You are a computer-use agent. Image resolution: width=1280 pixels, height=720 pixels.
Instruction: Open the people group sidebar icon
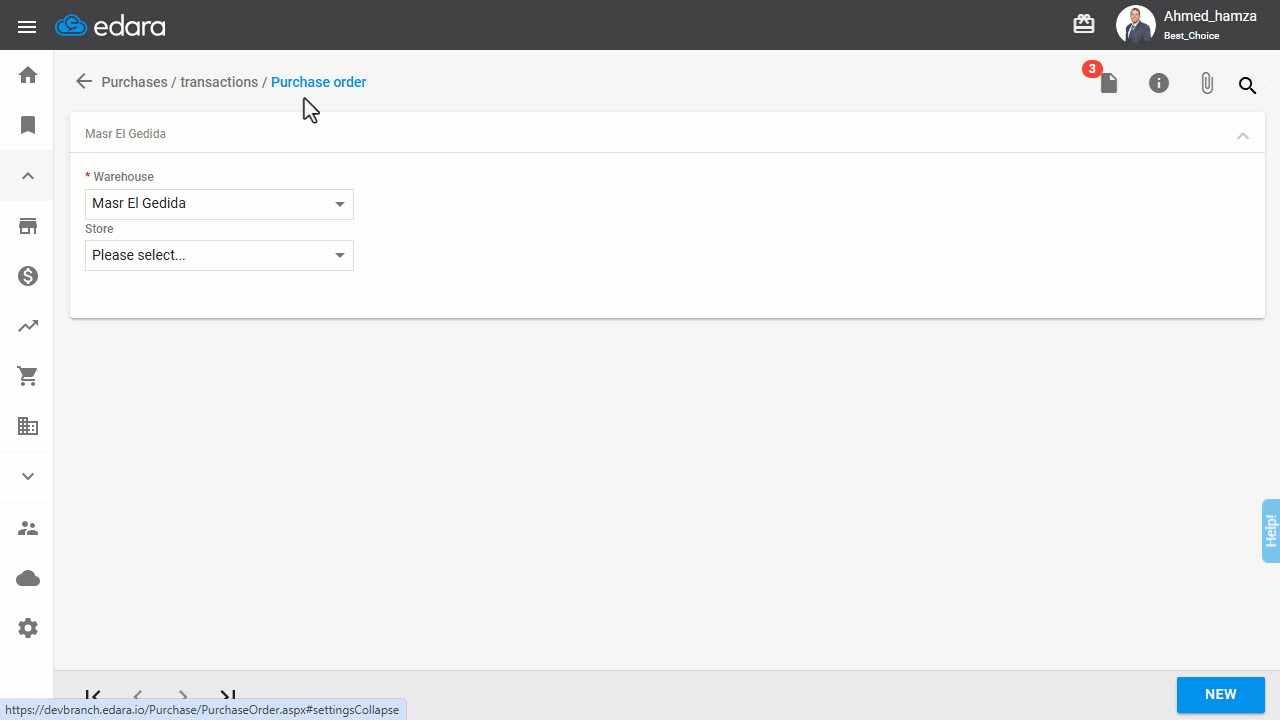(28, 528)
